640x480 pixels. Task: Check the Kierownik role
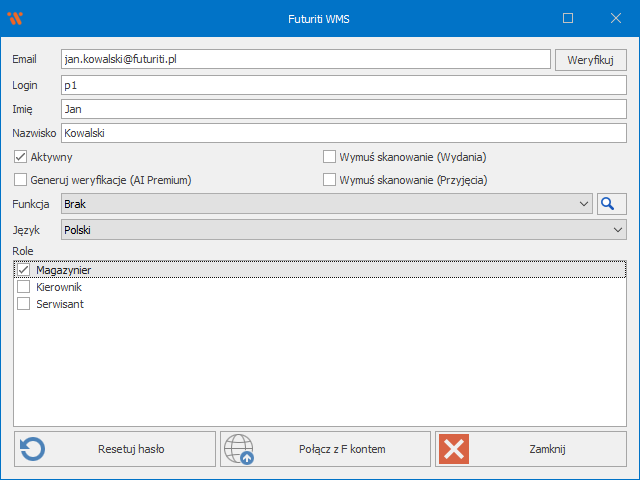[x=24, y=287]
